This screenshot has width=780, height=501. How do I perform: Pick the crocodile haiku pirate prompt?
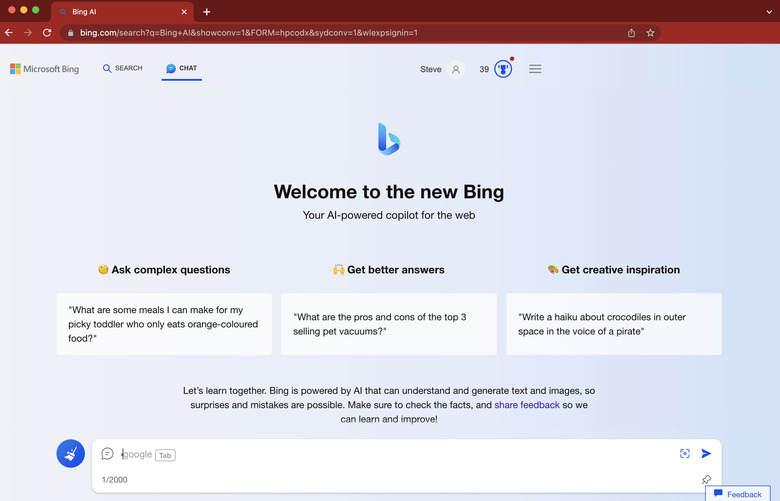pyautogui.click(x=613, y=324)
